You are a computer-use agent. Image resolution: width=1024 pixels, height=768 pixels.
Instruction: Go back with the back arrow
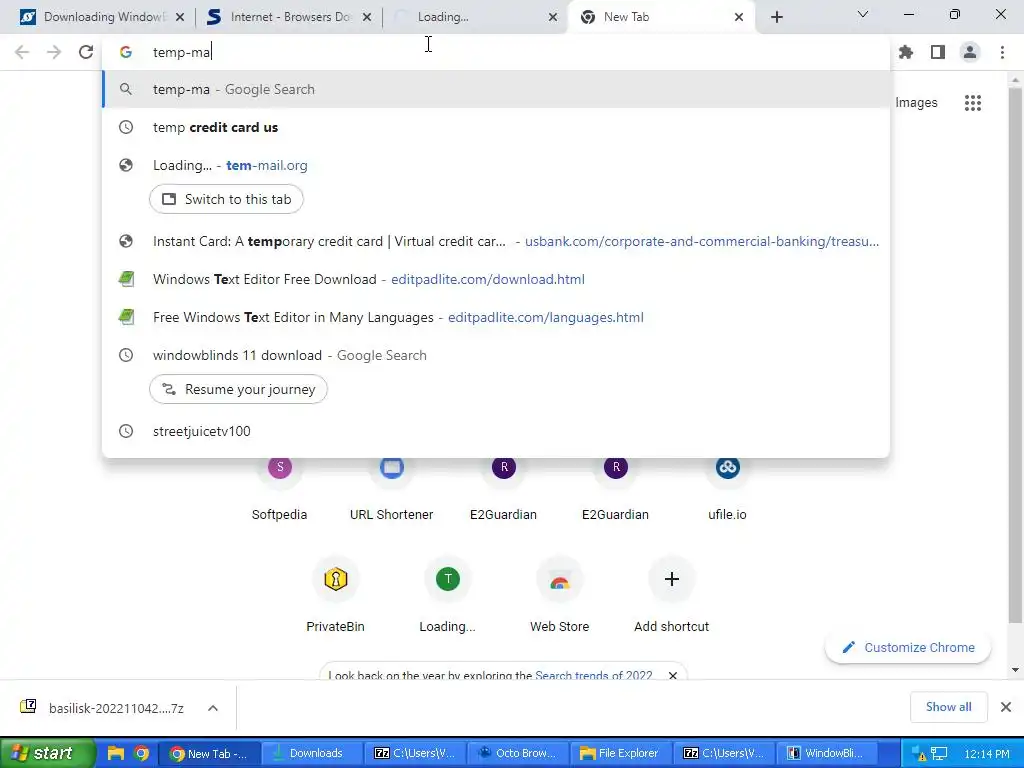[x=22, y=52]
